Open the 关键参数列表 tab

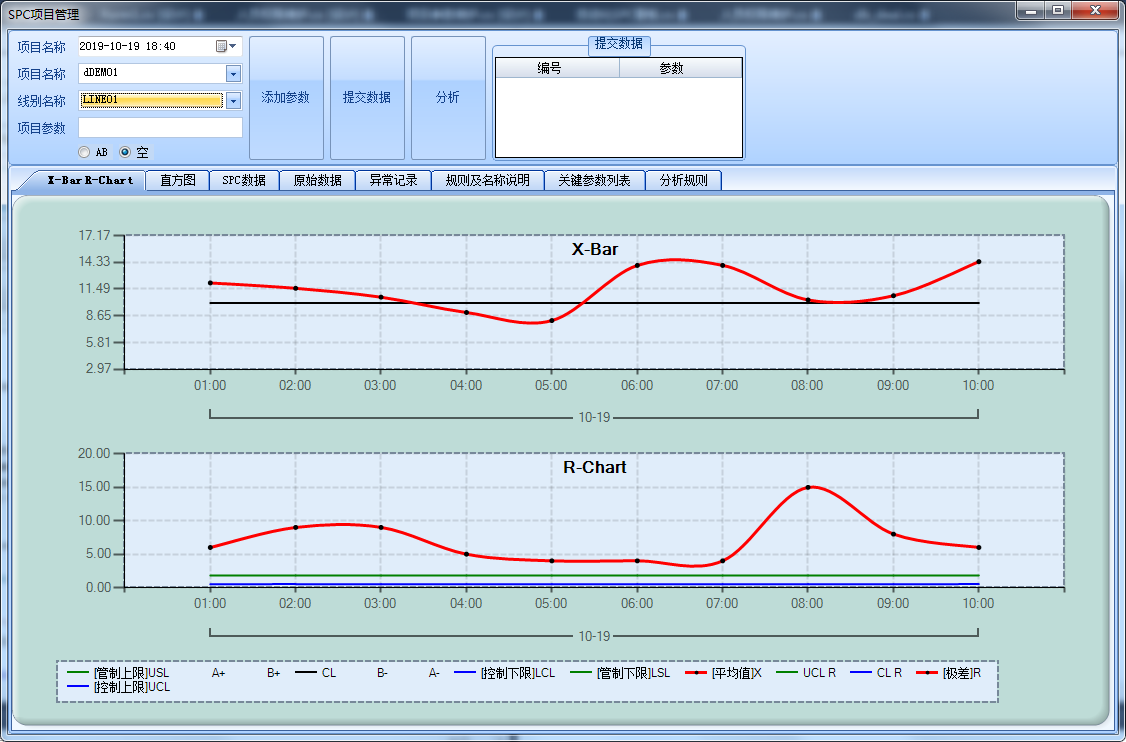pos(594,181)
